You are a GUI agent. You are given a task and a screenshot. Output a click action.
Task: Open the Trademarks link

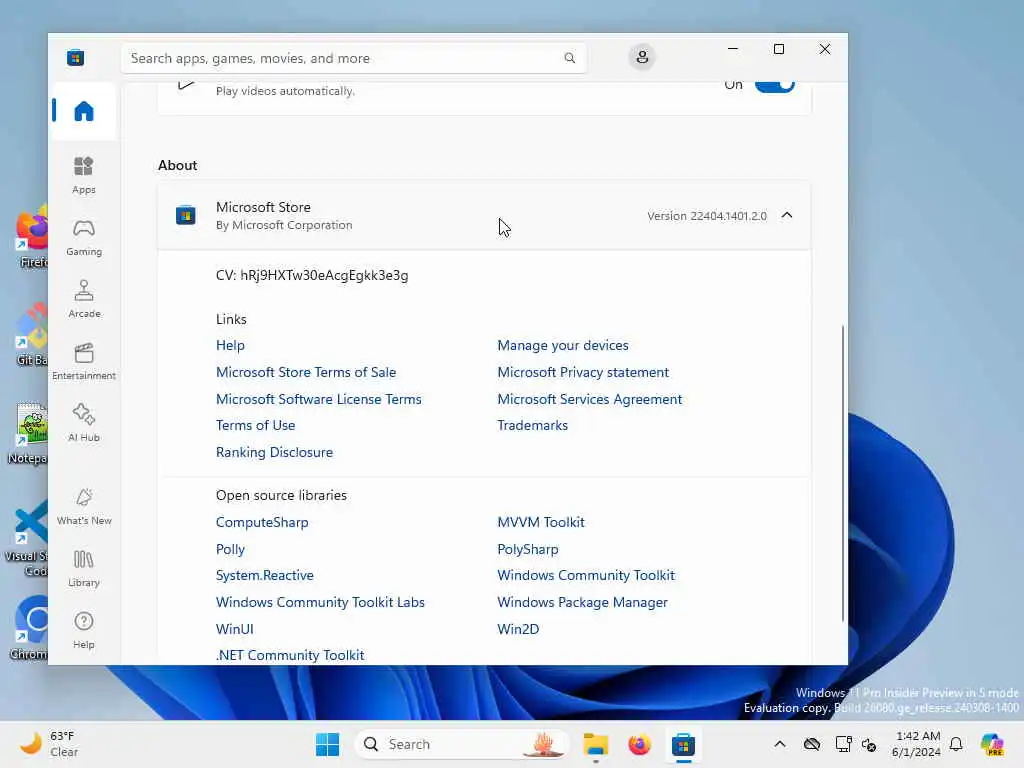(532, 425)
